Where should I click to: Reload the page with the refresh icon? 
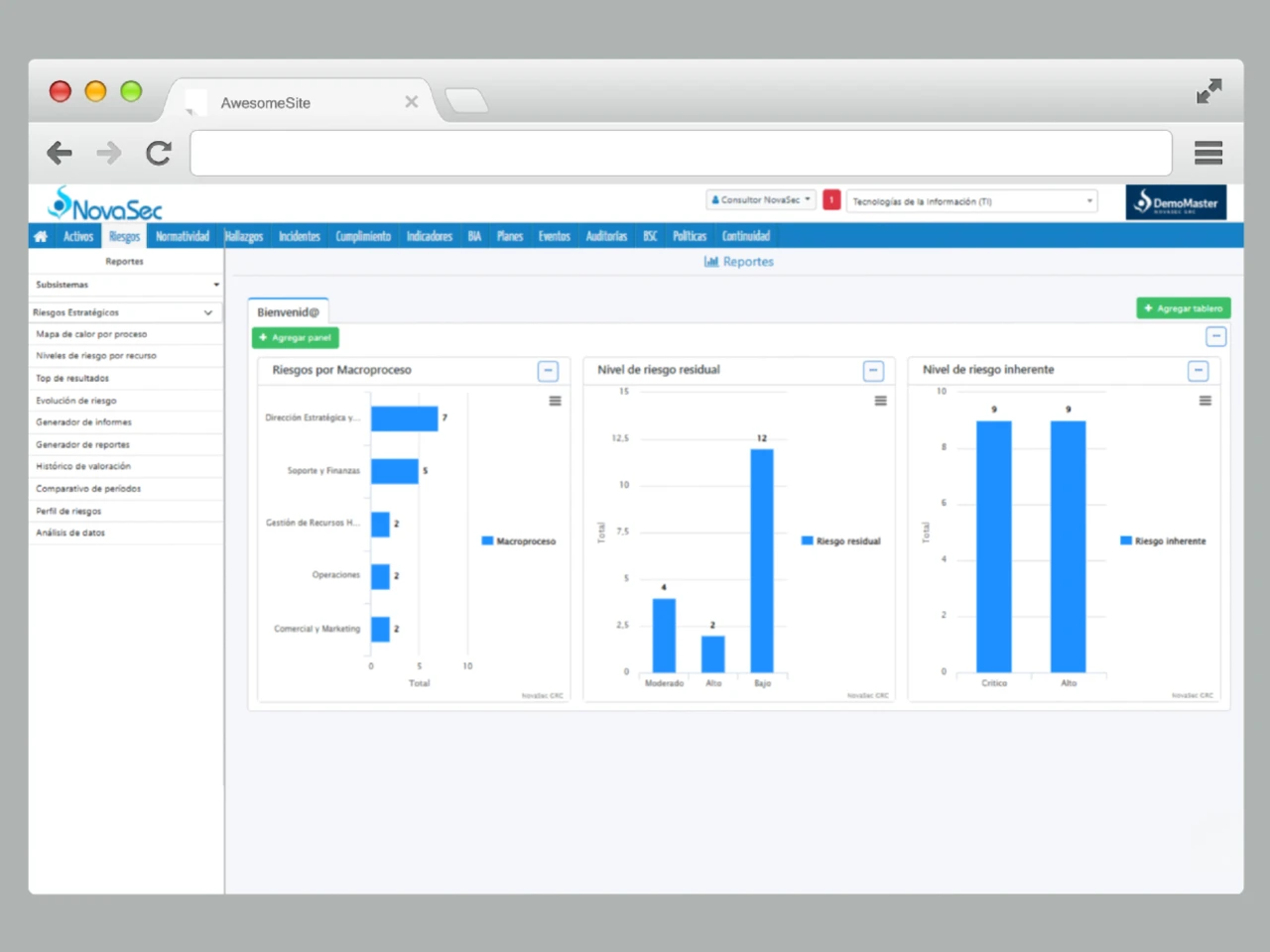pyautogui.click(x=159, y=153)
